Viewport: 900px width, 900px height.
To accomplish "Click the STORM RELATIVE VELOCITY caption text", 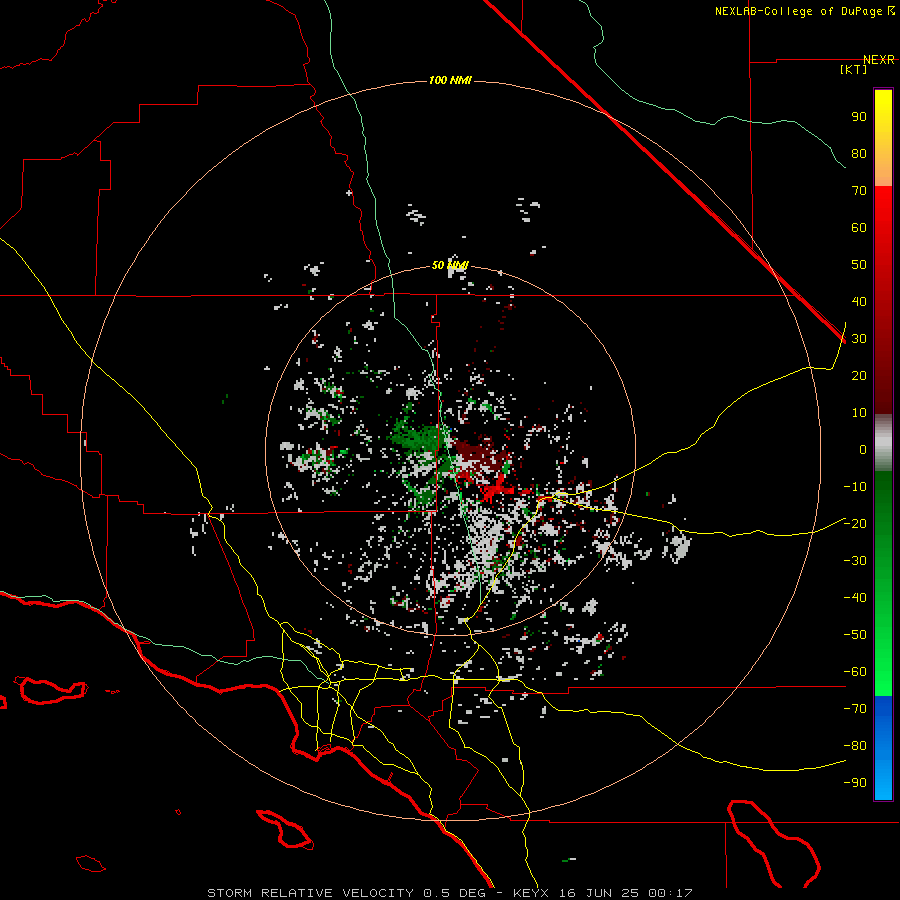I will (x=310, y=893).
